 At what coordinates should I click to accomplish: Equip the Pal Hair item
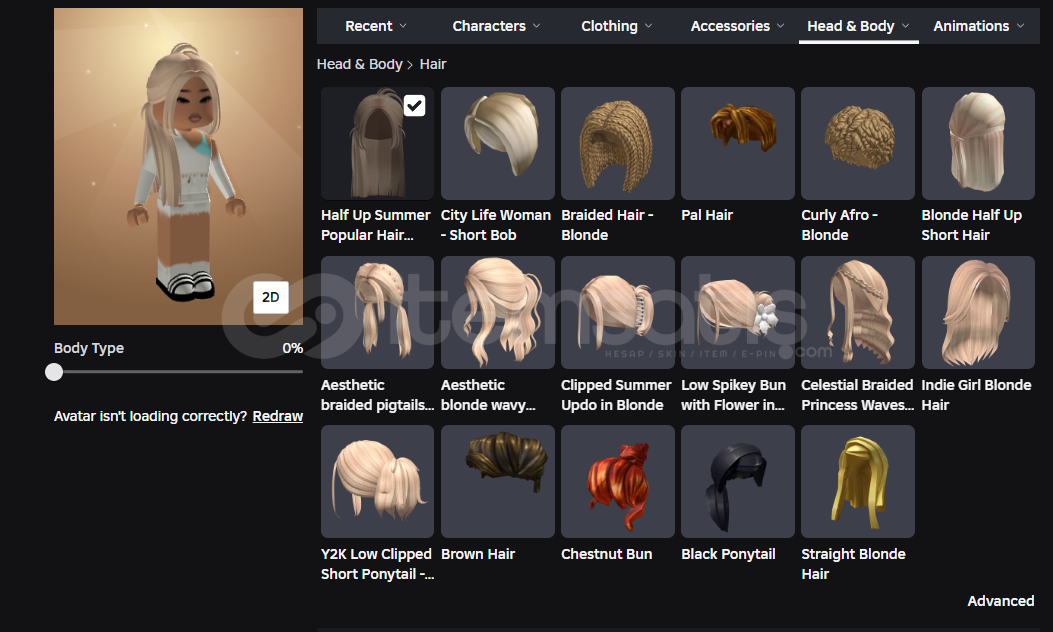(738, 143)
